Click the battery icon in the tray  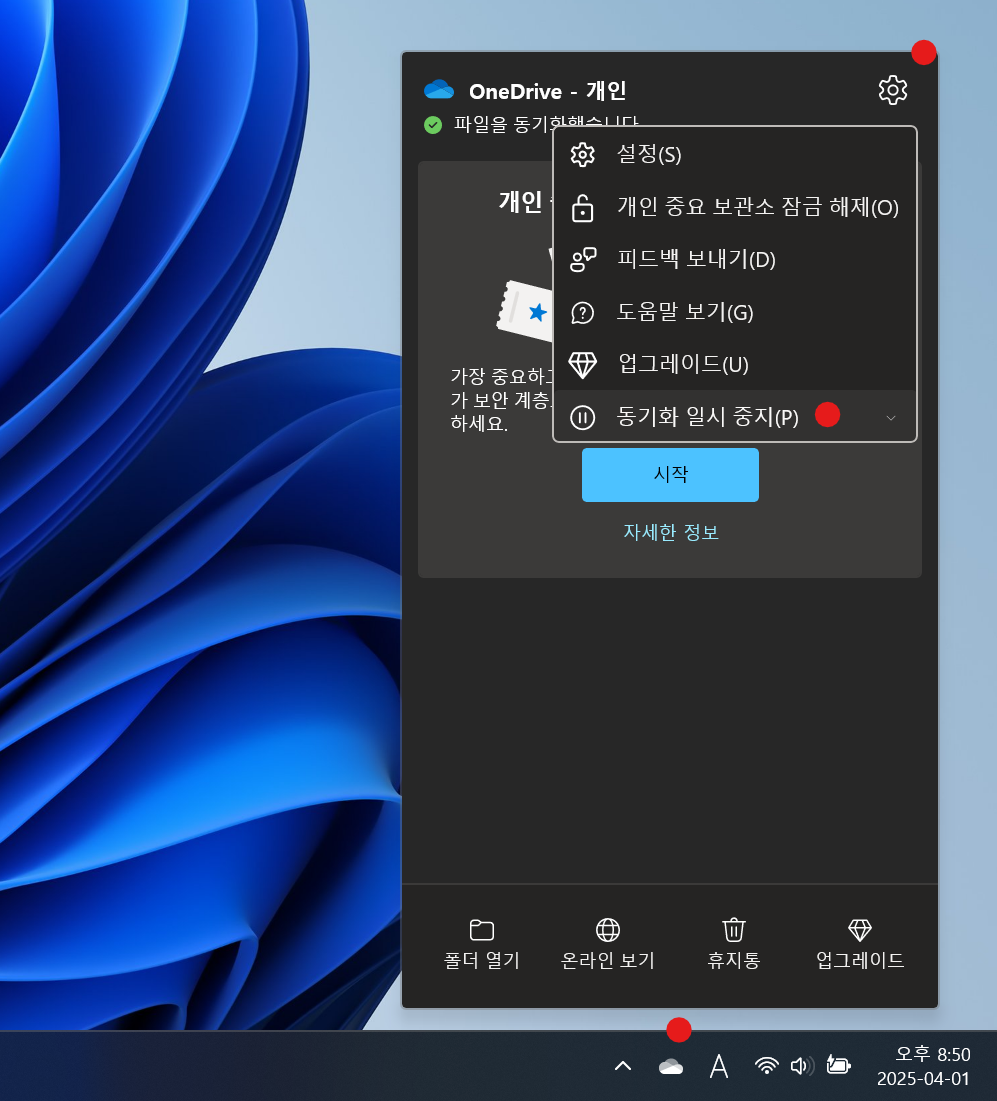[x=838, y=1065]
